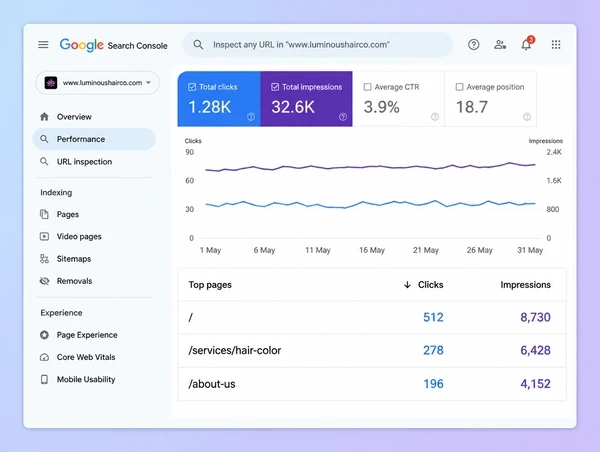
Task: Sort by Impressions column header
Action: (525, 285)
